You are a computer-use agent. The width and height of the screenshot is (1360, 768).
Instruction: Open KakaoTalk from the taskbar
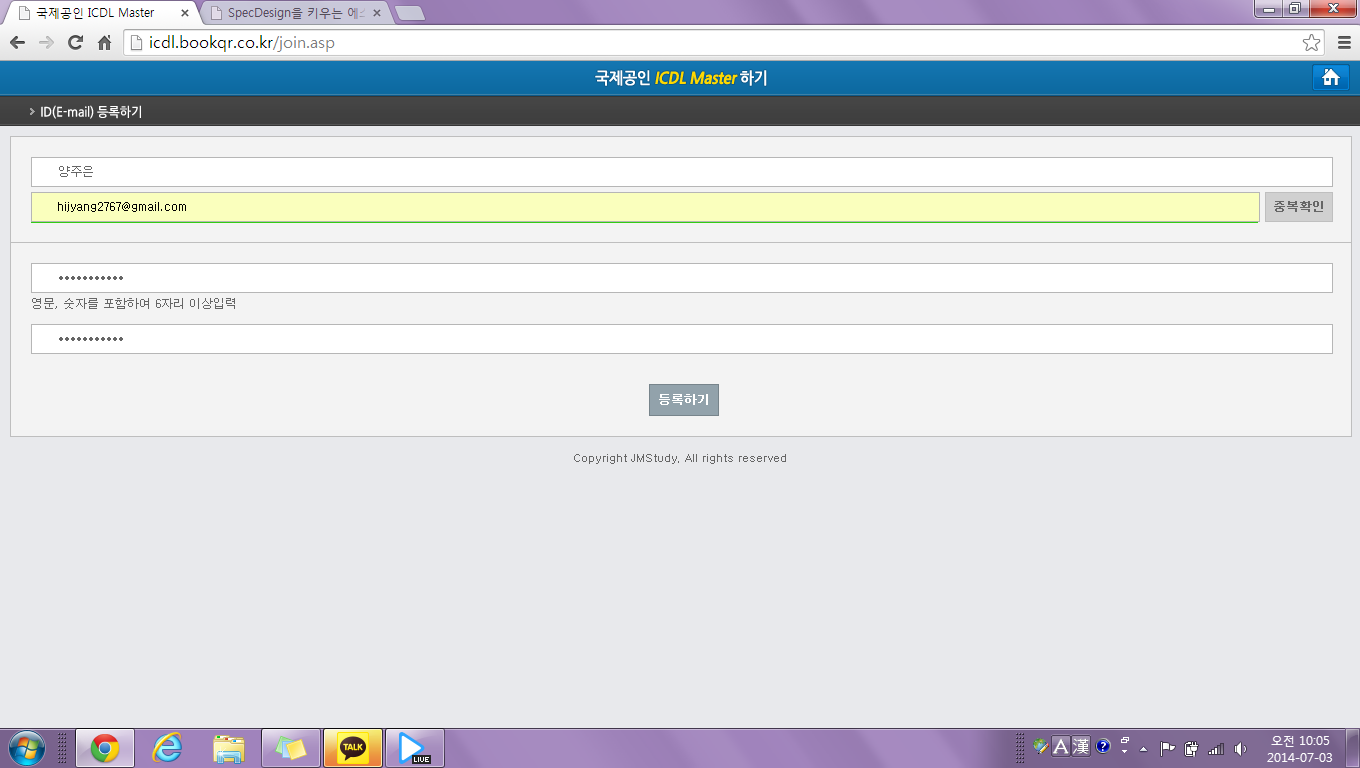(353, 748)
